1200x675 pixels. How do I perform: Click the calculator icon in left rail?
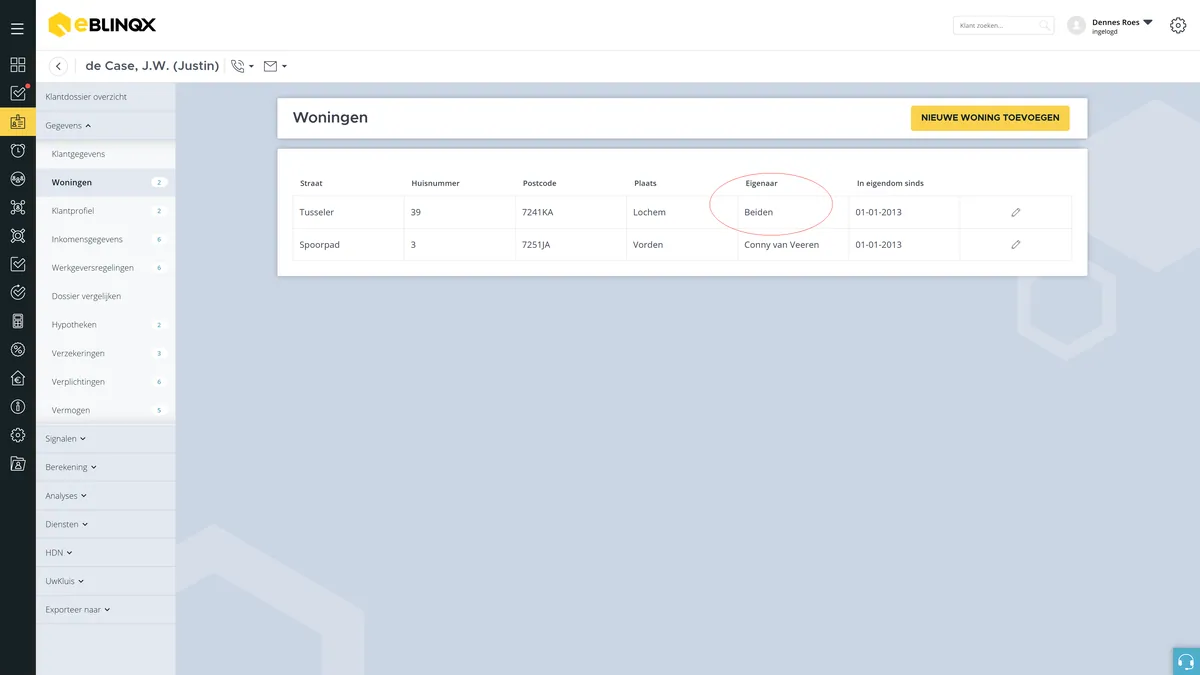[17, 321]
